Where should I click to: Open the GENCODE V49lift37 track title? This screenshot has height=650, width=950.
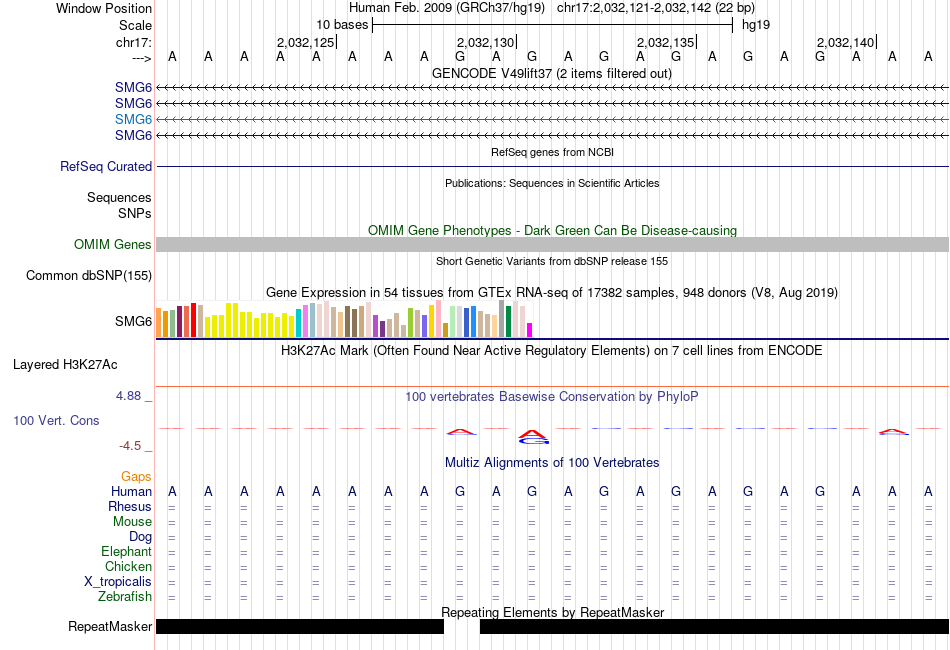552,73
